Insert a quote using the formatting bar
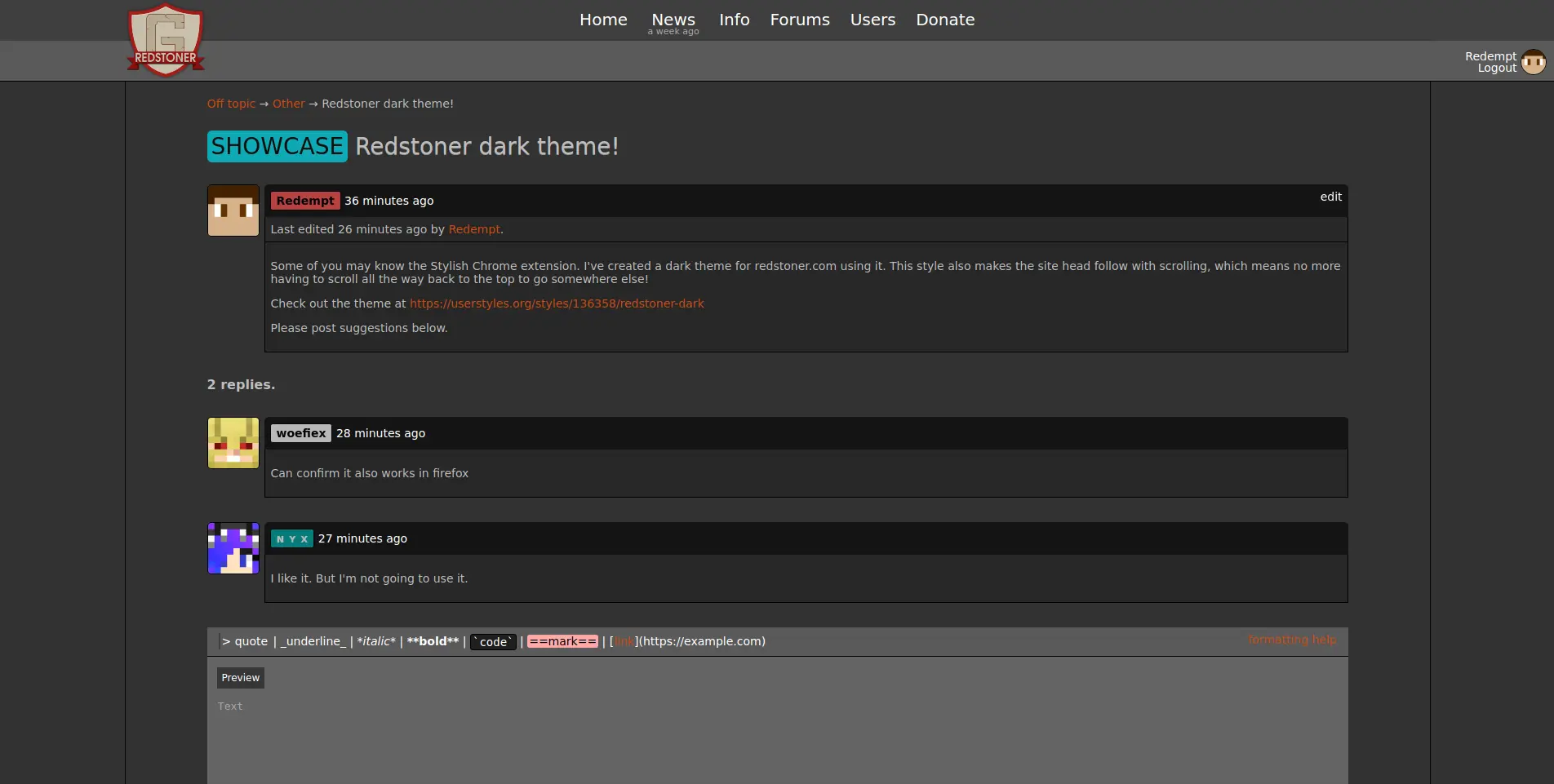 (245, 641)
